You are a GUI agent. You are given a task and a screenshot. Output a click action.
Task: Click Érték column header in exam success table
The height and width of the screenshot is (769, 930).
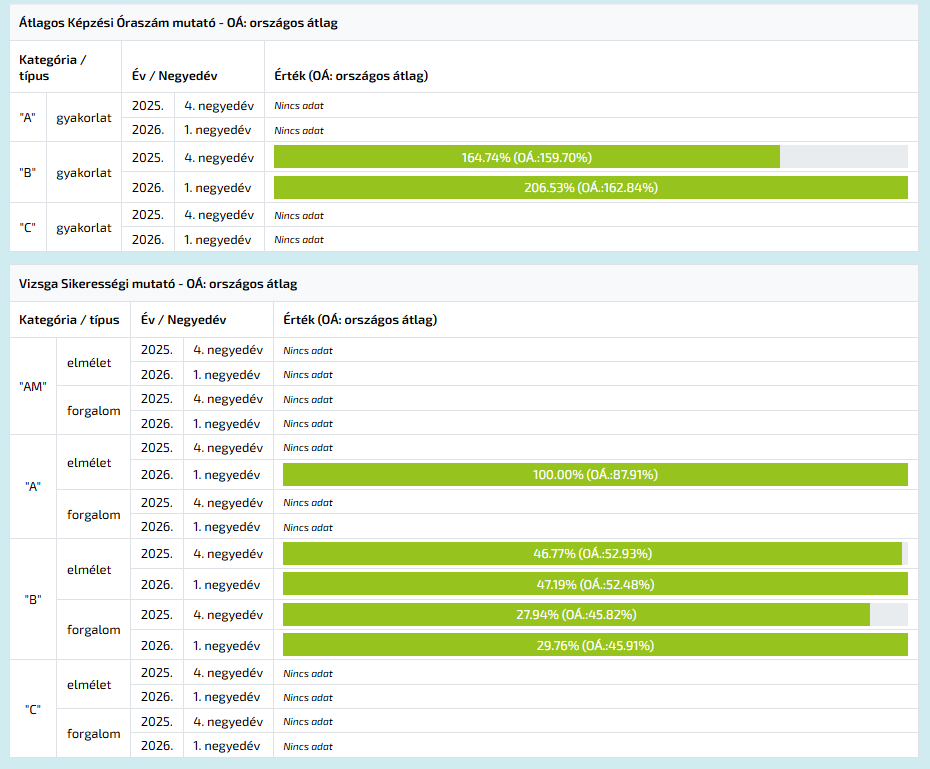click(x=360, y=320)
